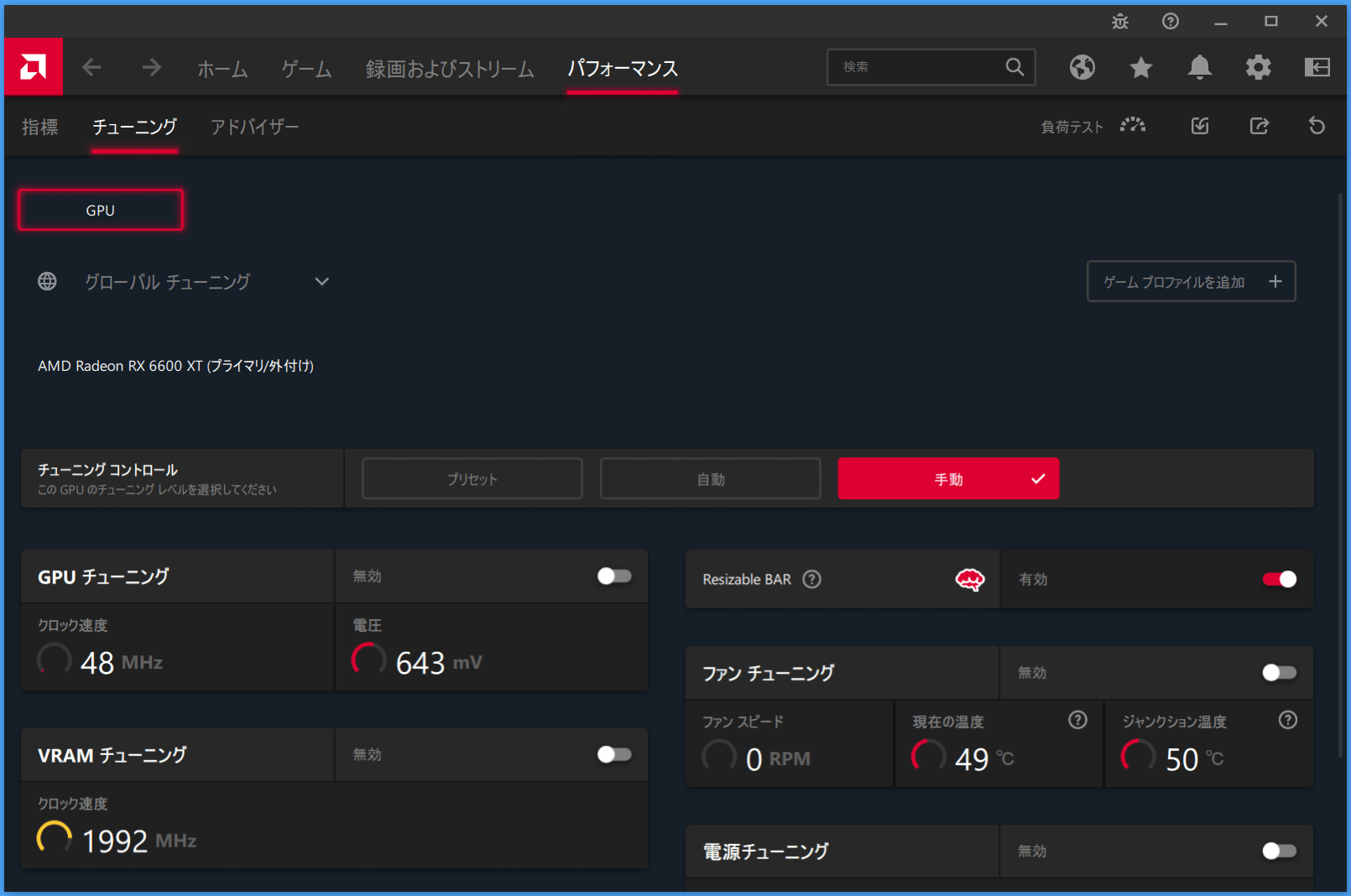Click the AMD logo icon

point(34,67)
